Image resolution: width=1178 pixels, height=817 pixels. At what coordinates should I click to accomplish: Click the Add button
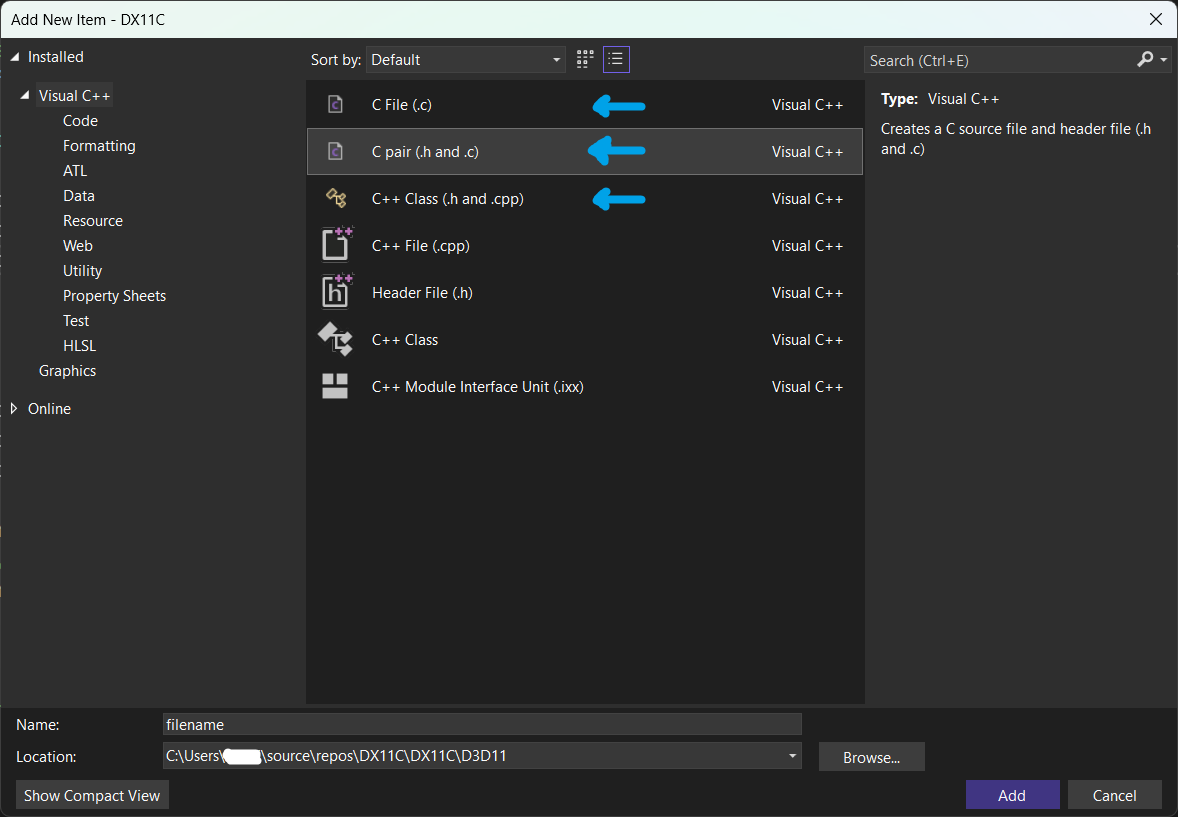[x=1012, y=795]
